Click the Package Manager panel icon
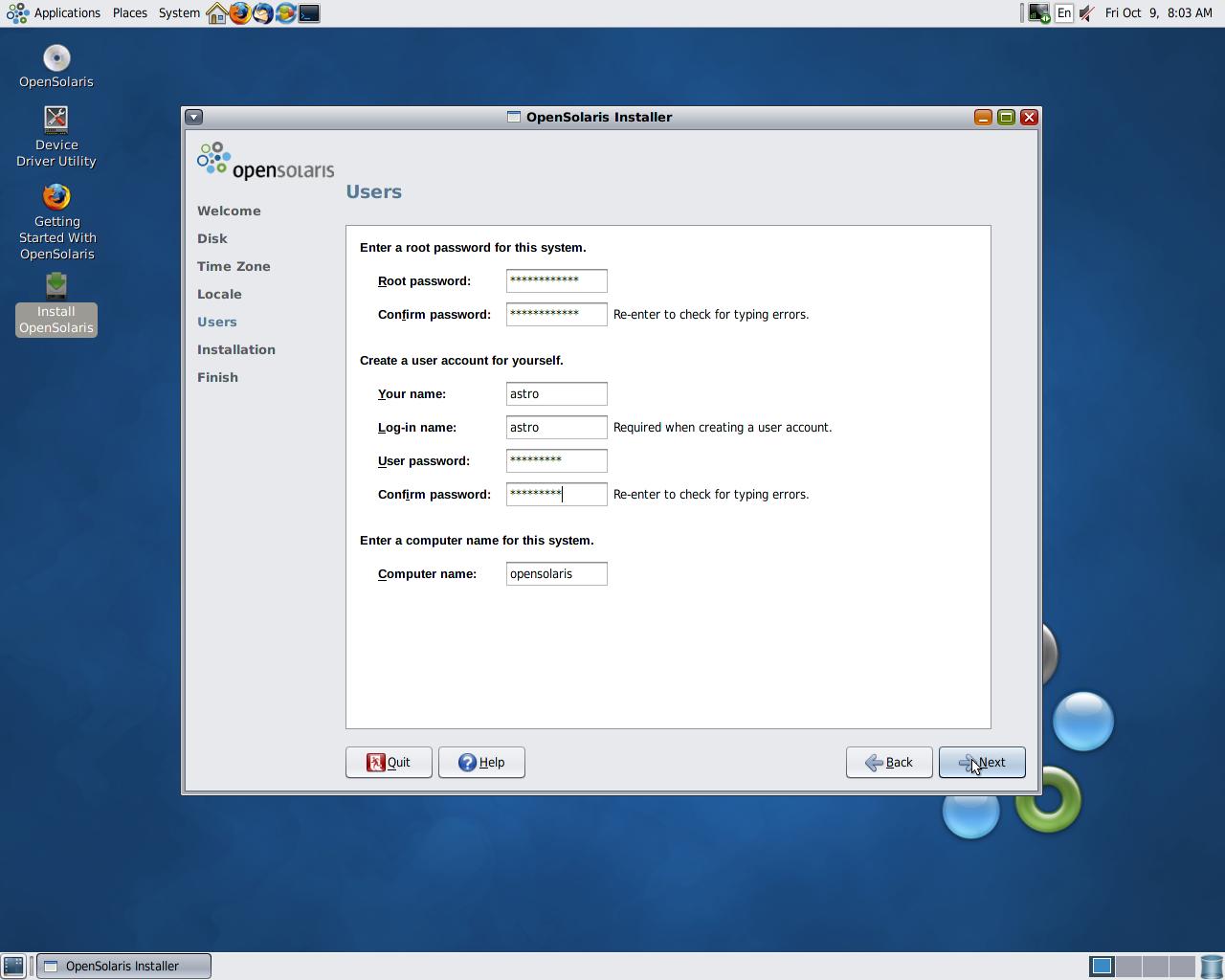1225x980 pixels. 286,13
